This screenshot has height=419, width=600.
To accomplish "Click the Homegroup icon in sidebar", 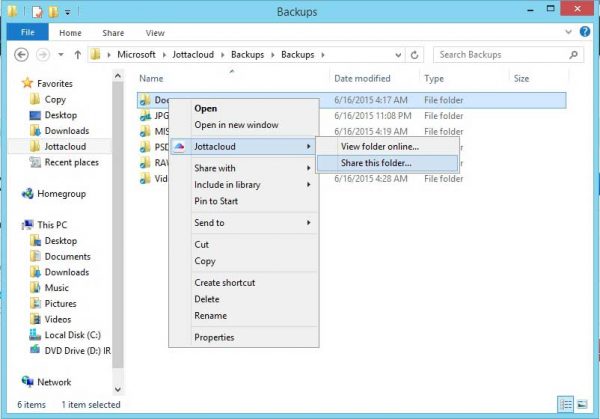I will (28, 194).
